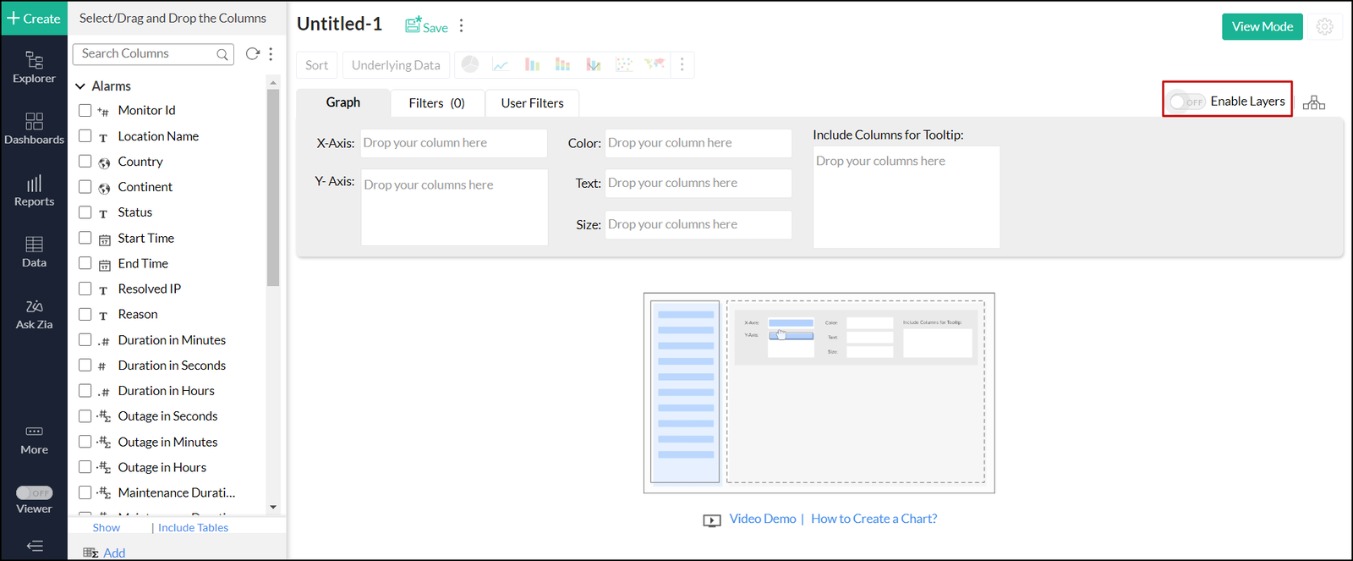Collapse the Alarms table tree
Image resolution: width=1353 pixels, height=561 pixels.
80,87
